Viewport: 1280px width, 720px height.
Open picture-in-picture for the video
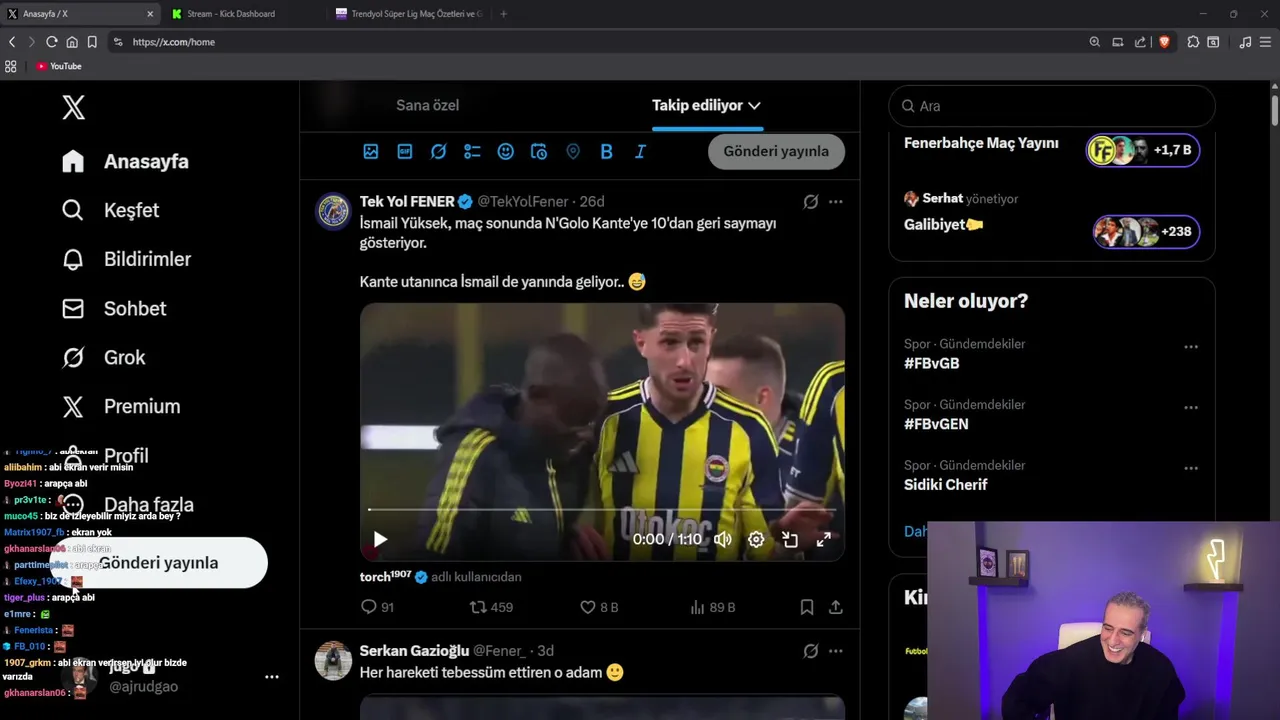click(x=790, y=540)
